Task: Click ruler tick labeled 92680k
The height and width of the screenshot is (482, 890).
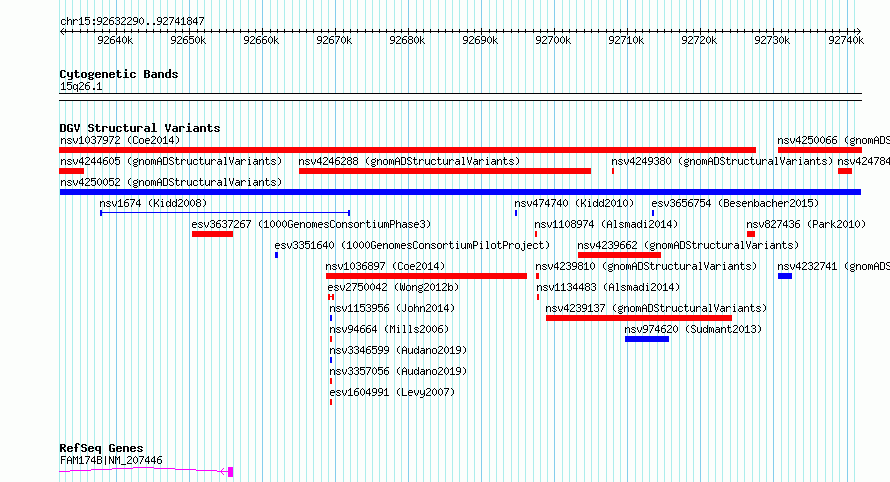Action: [x=407, y=40]
